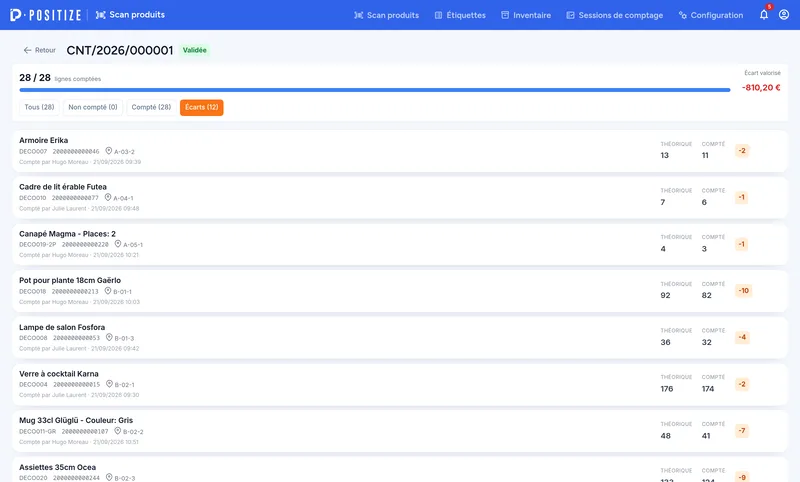Image resolution: width=800 pixels, height=482 pixels.
Task: Click the -2 gap badge of Verre à cocktail
Action: click(x=742, y=384)
